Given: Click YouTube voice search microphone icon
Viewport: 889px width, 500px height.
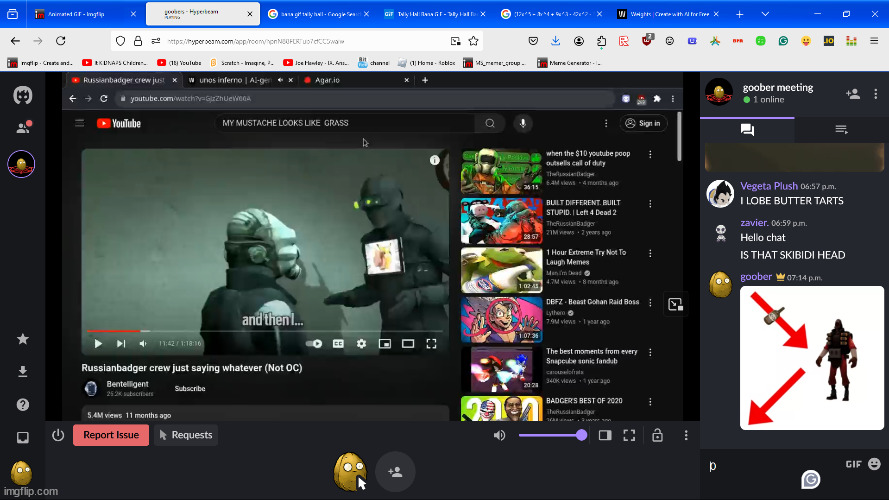Looking at the screenshot, I should (522, 123).
